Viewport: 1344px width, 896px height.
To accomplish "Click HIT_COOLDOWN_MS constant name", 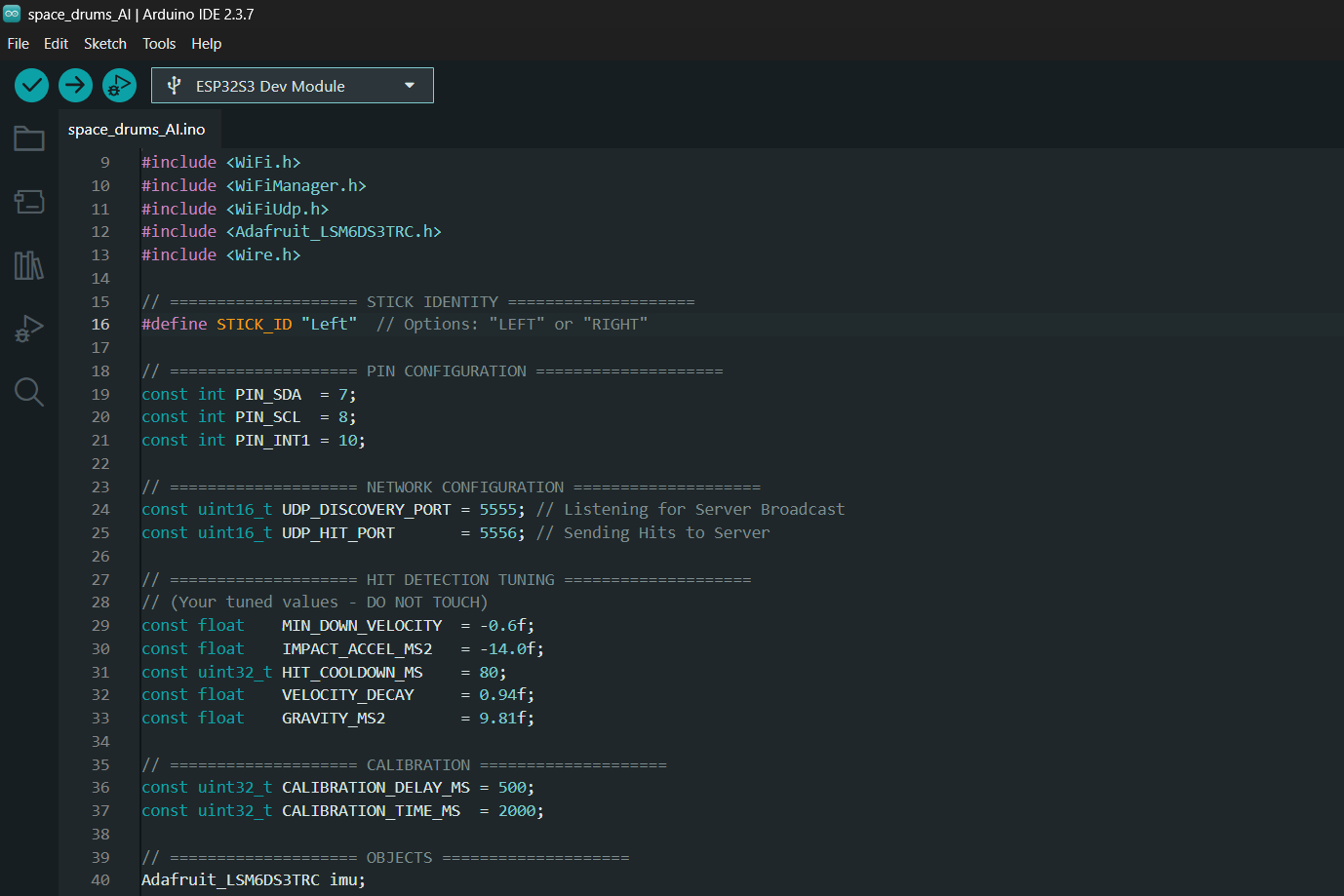I will [x=352, y=673].
